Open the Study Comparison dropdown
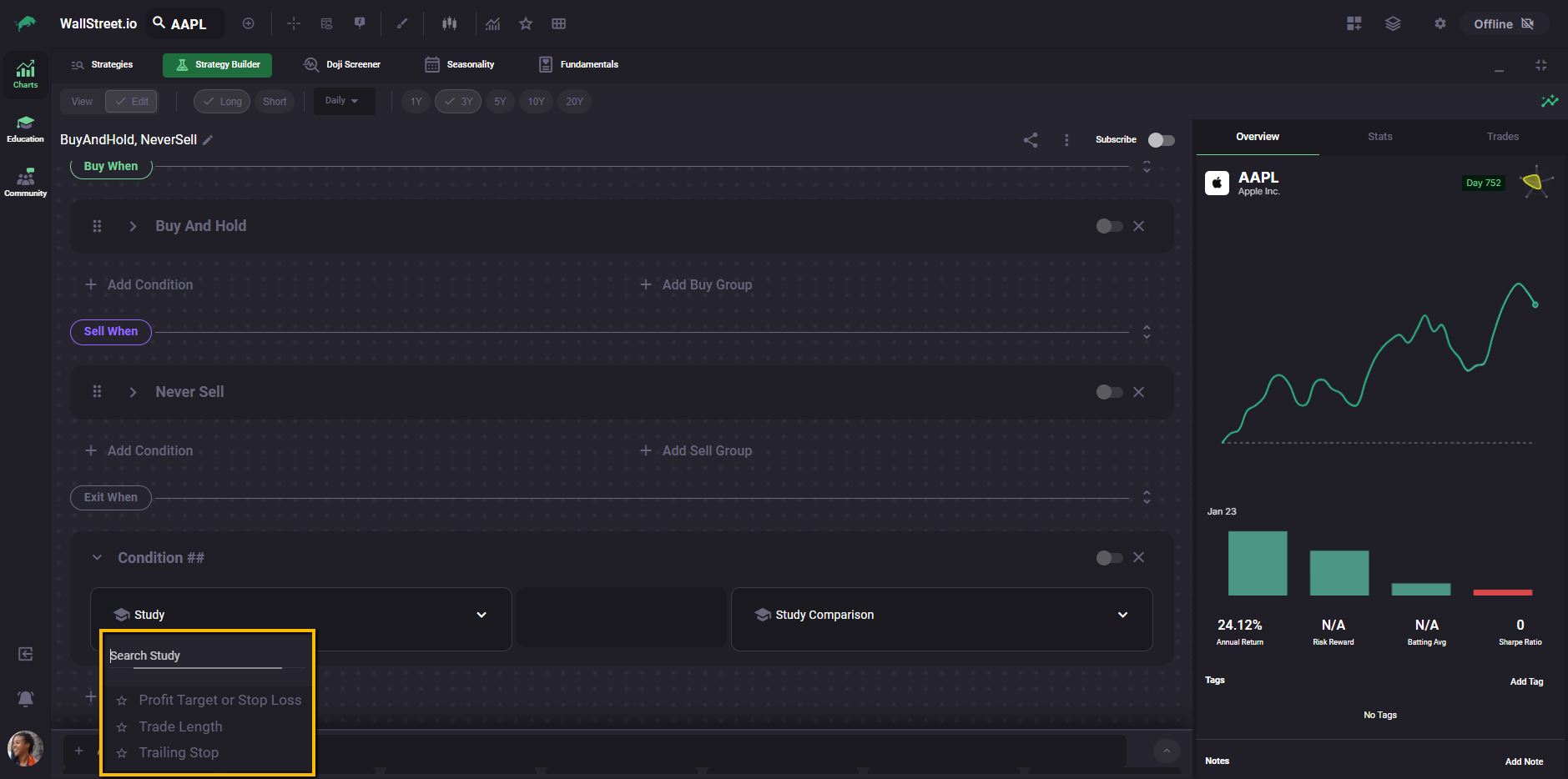 coord(941,615)
